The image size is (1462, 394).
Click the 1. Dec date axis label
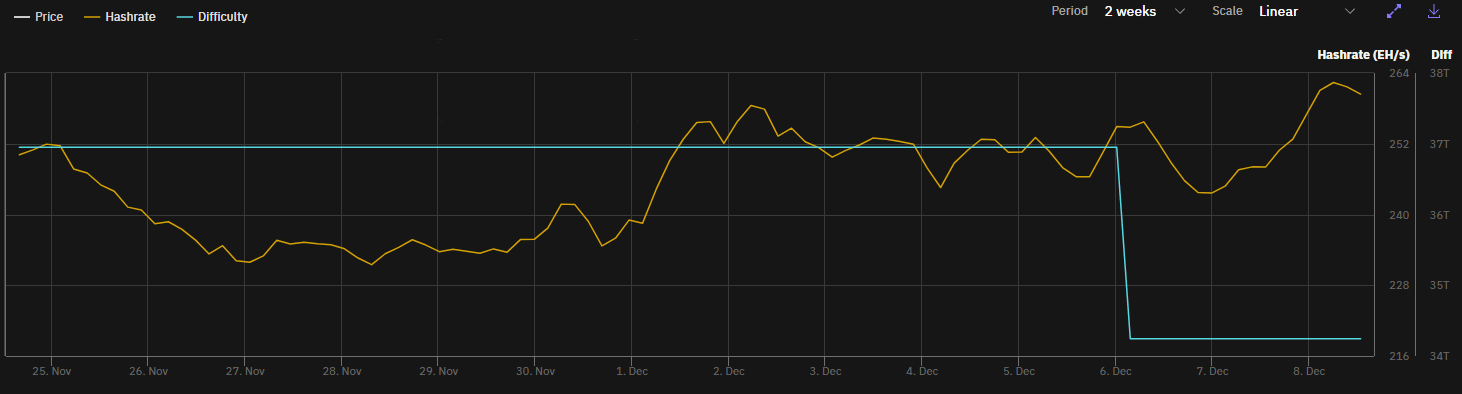[631, 372]
